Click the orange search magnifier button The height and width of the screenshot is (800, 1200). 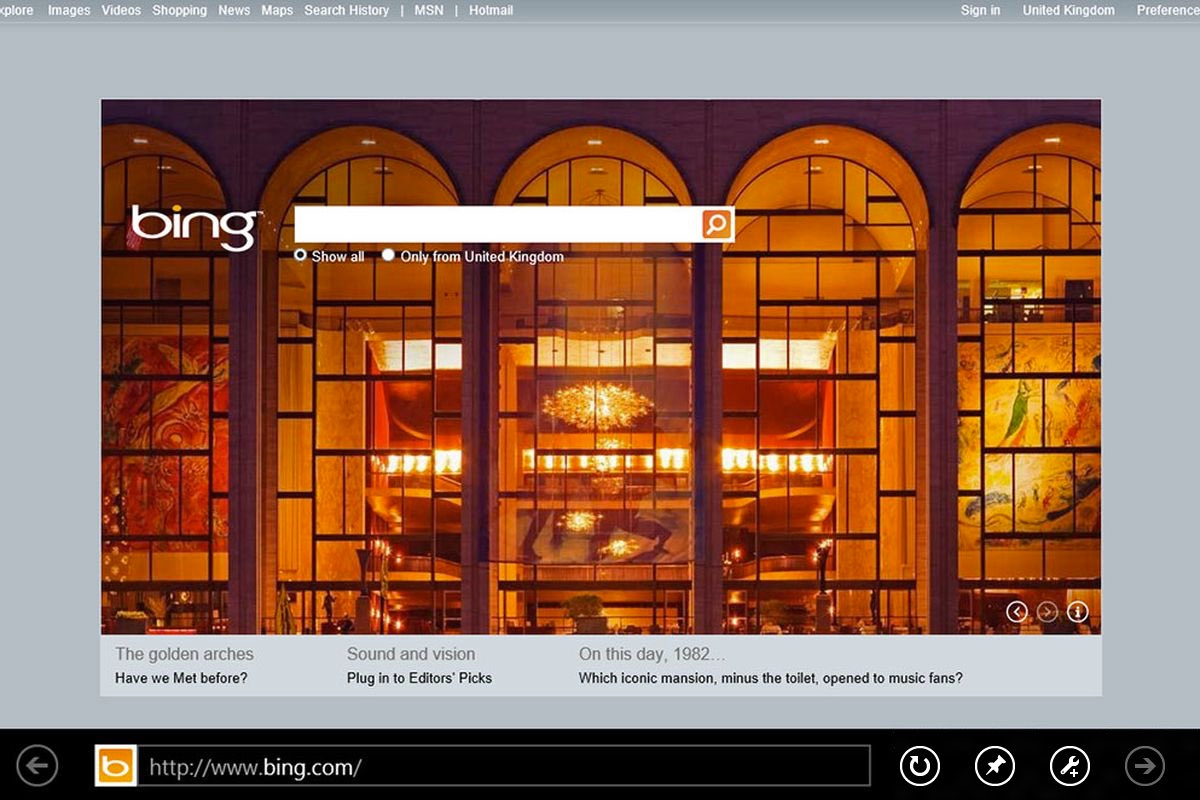click(x=717, y=224)
